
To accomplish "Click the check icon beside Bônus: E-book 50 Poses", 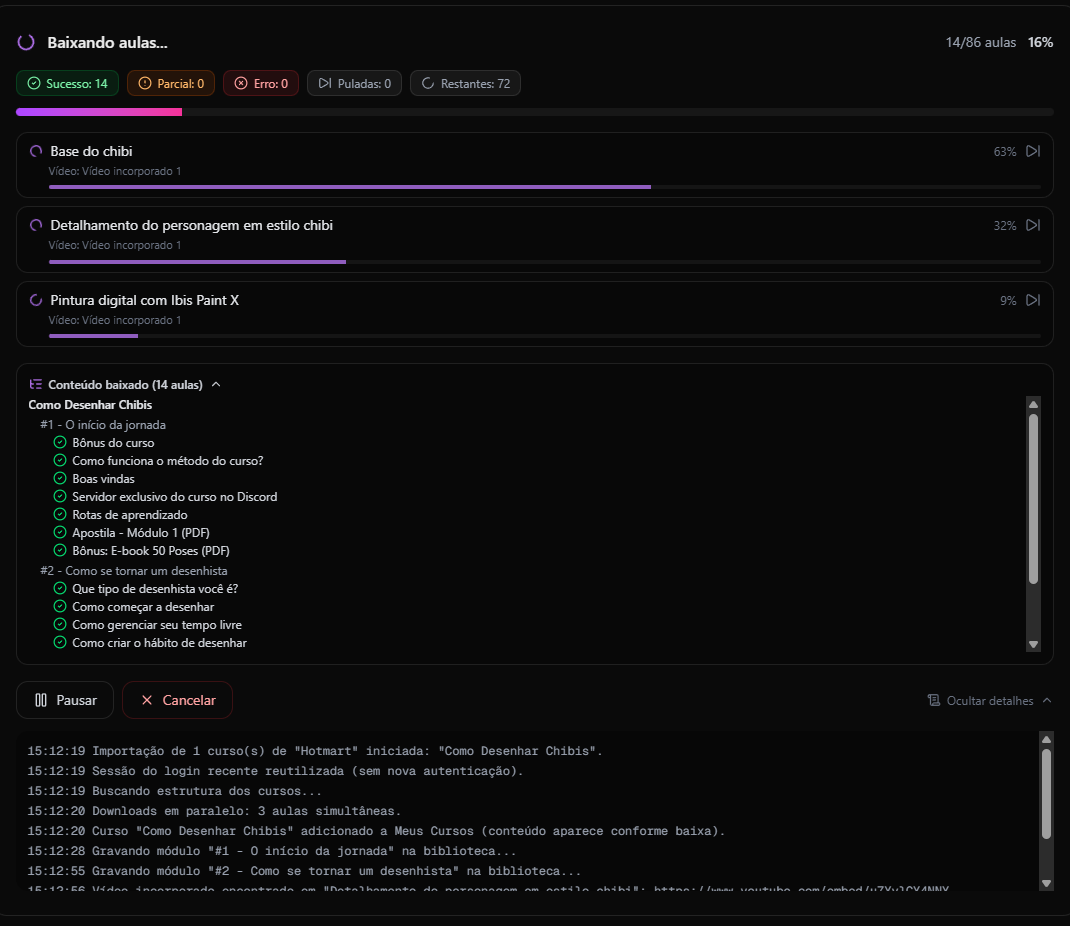I will (x=60, y=550).
